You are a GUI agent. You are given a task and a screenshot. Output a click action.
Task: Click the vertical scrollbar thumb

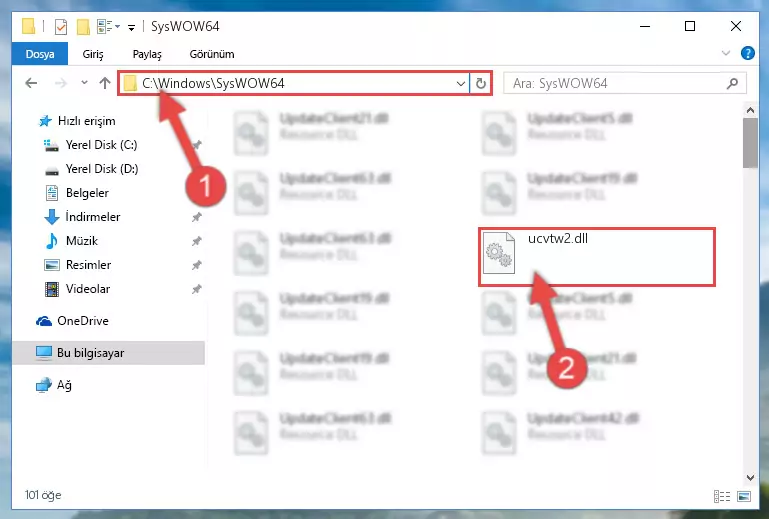coord(750,143)
